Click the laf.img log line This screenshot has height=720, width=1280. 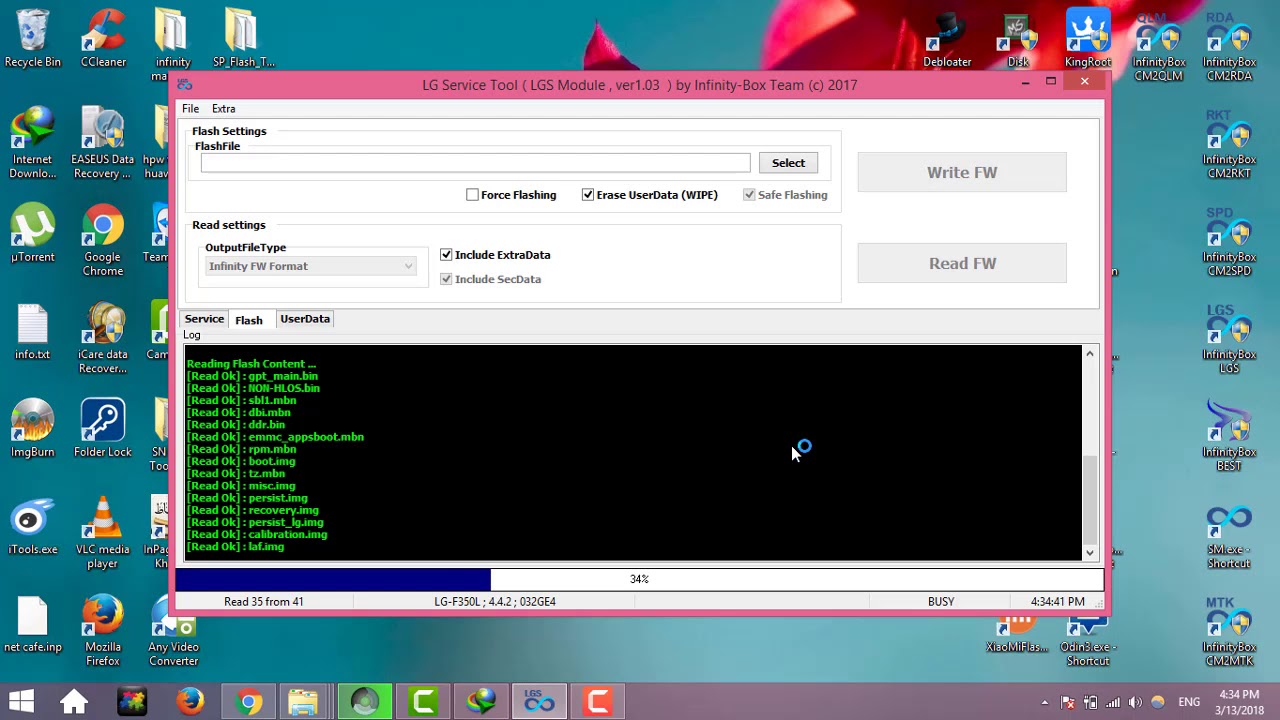(236, 547)
